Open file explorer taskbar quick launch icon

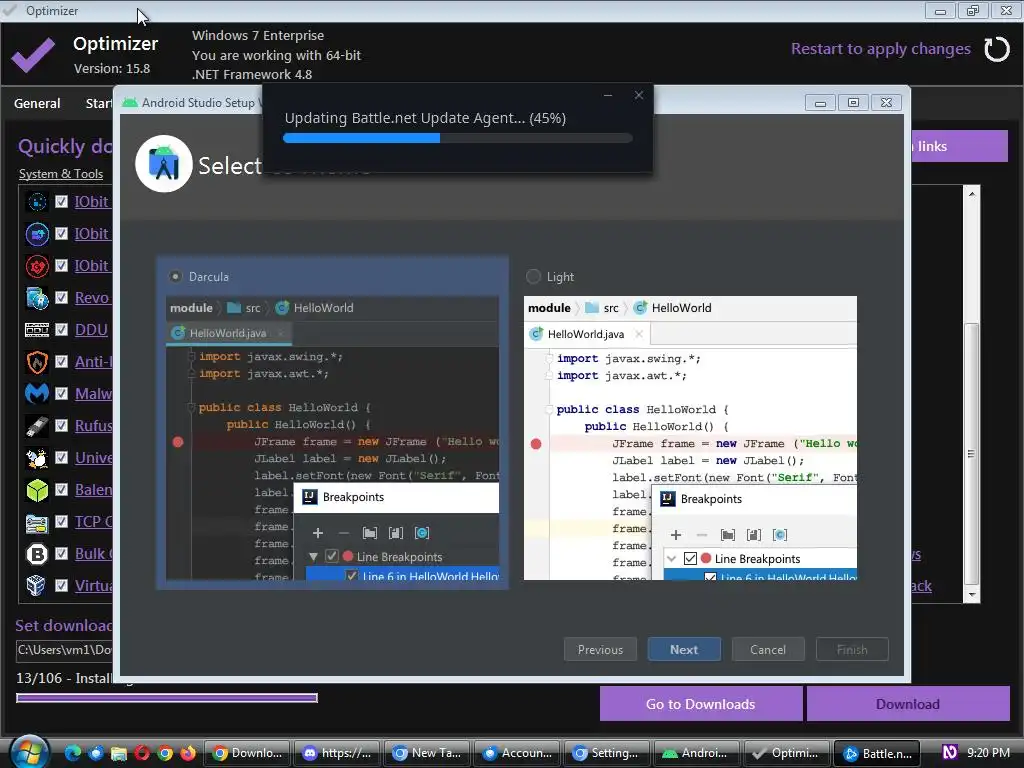[118, 753]
